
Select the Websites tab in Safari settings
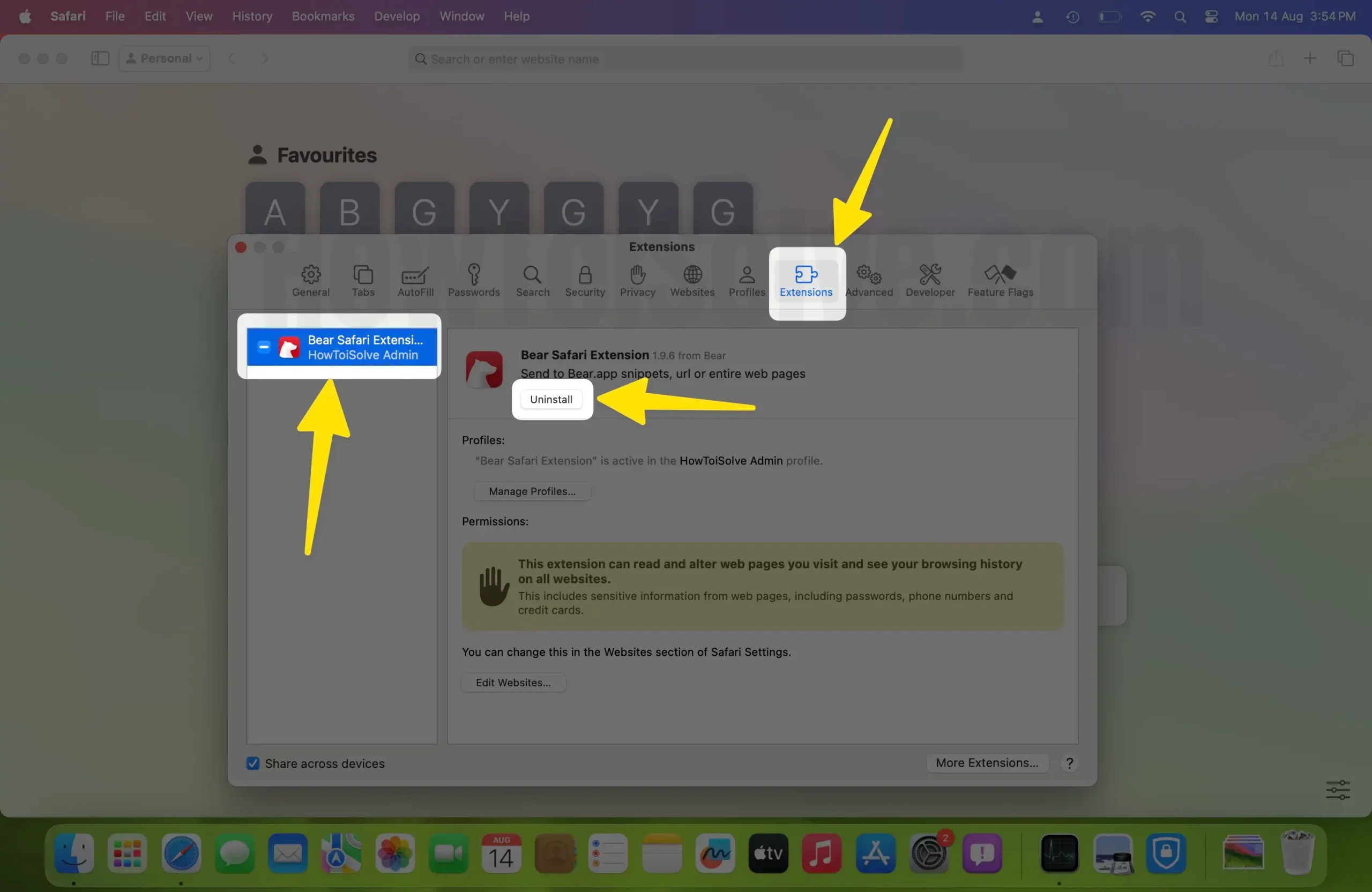pyautogui.click(x=692, y=280)
